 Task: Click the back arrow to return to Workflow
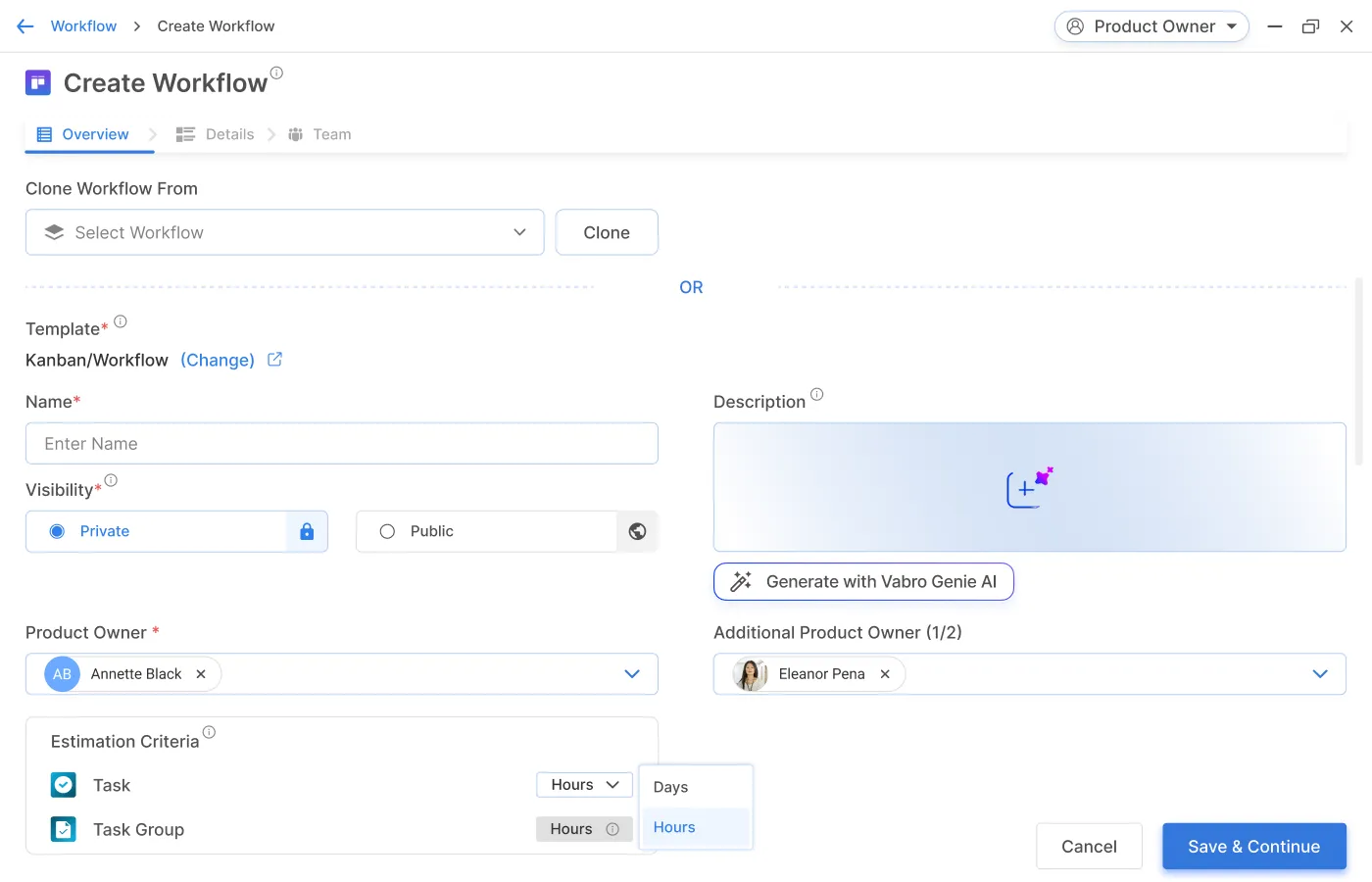coord(24,25)
